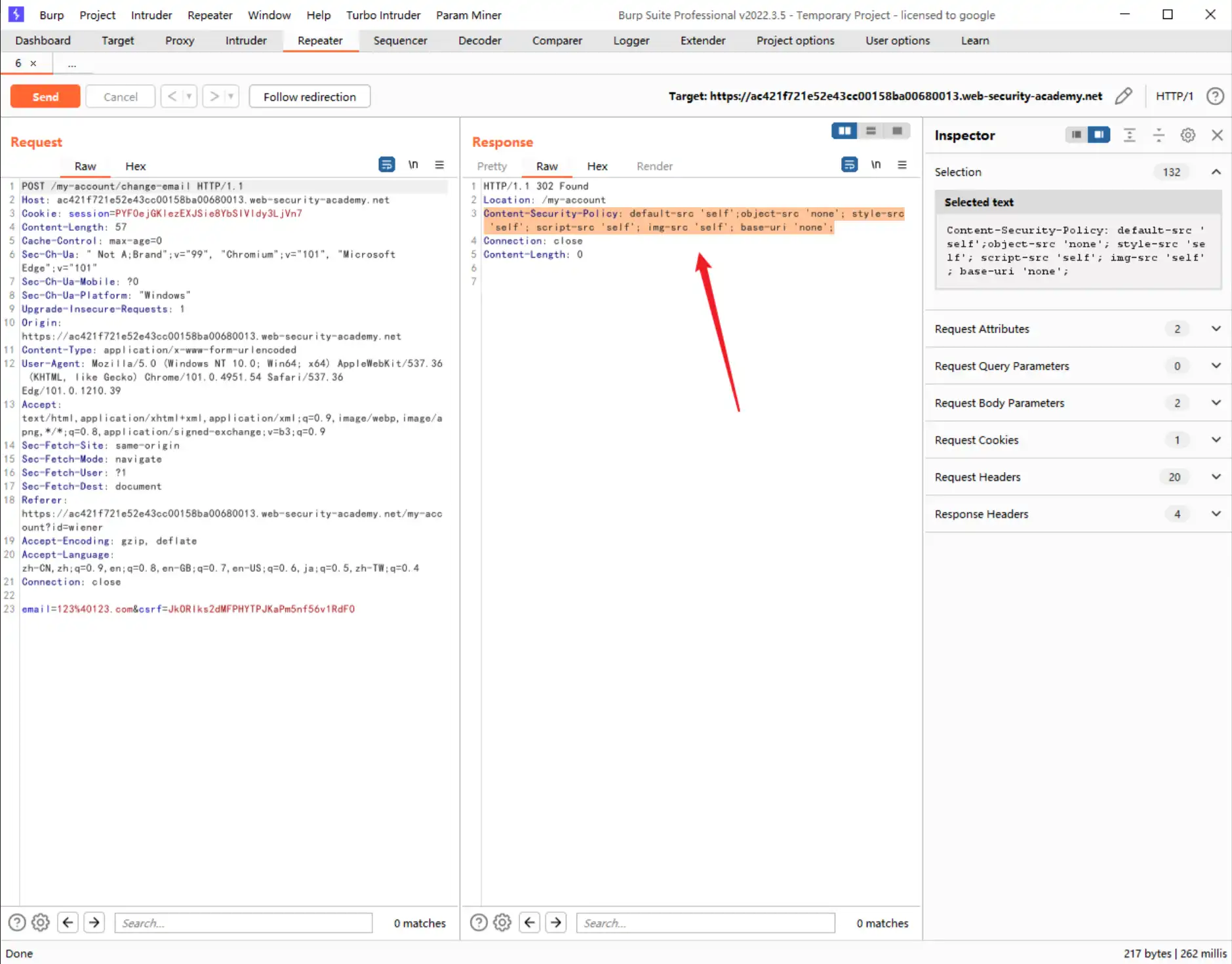The width and height of the screenshot is (1232, 964).
Task: Go back in request history
Action: pyautogui.click(x=172, y=96)
